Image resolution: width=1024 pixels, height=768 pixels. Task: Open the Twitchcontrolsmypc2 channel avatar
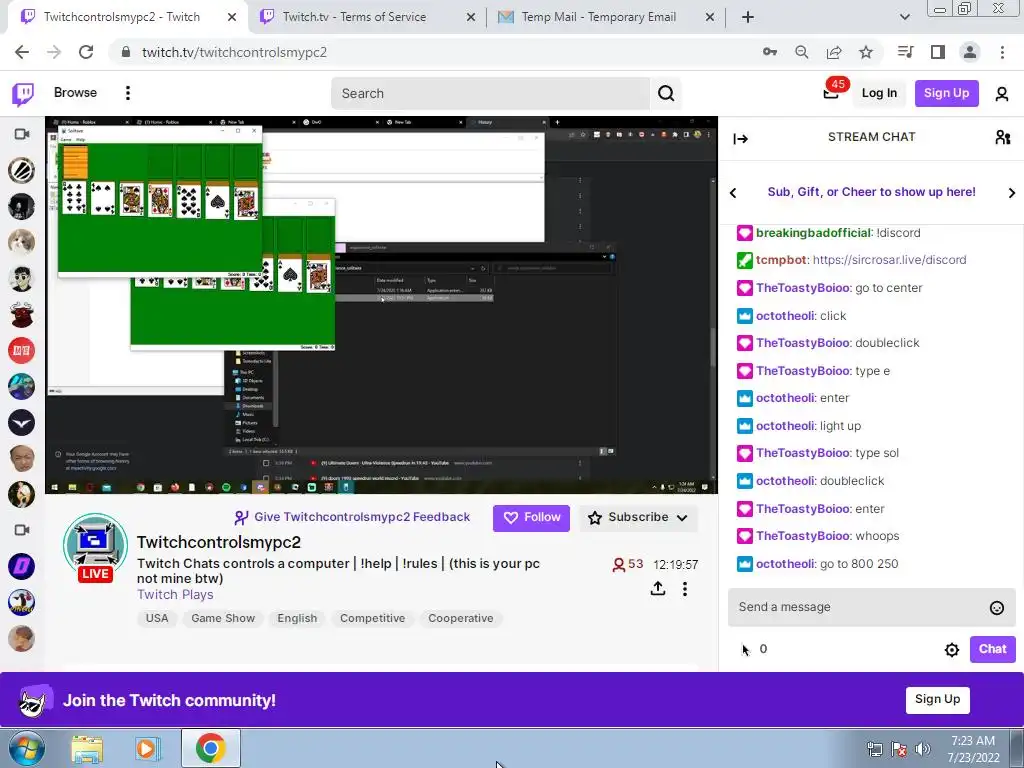tap(95, 547)
